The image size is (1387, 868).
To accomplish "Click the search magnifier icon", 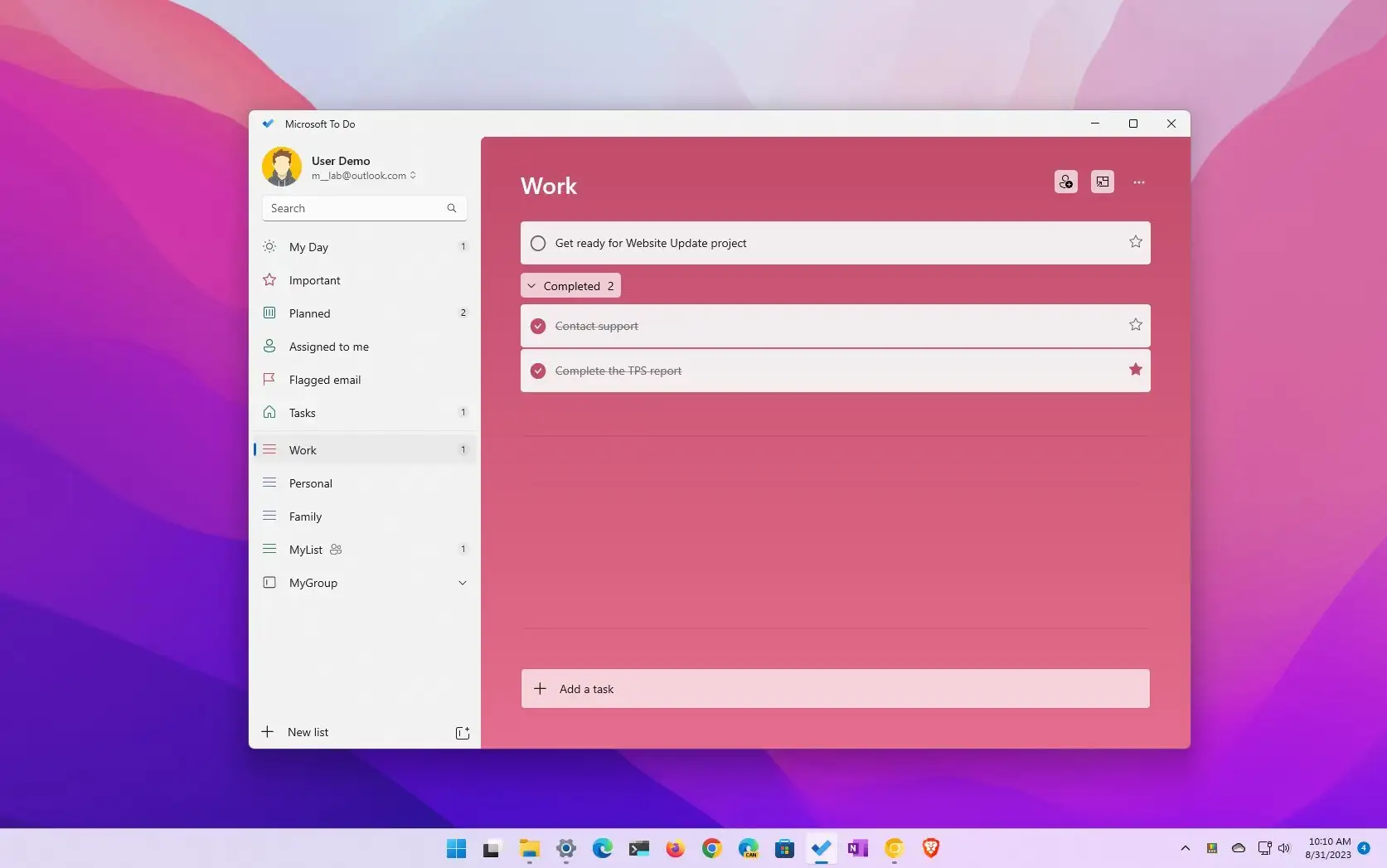I will 452,208.
